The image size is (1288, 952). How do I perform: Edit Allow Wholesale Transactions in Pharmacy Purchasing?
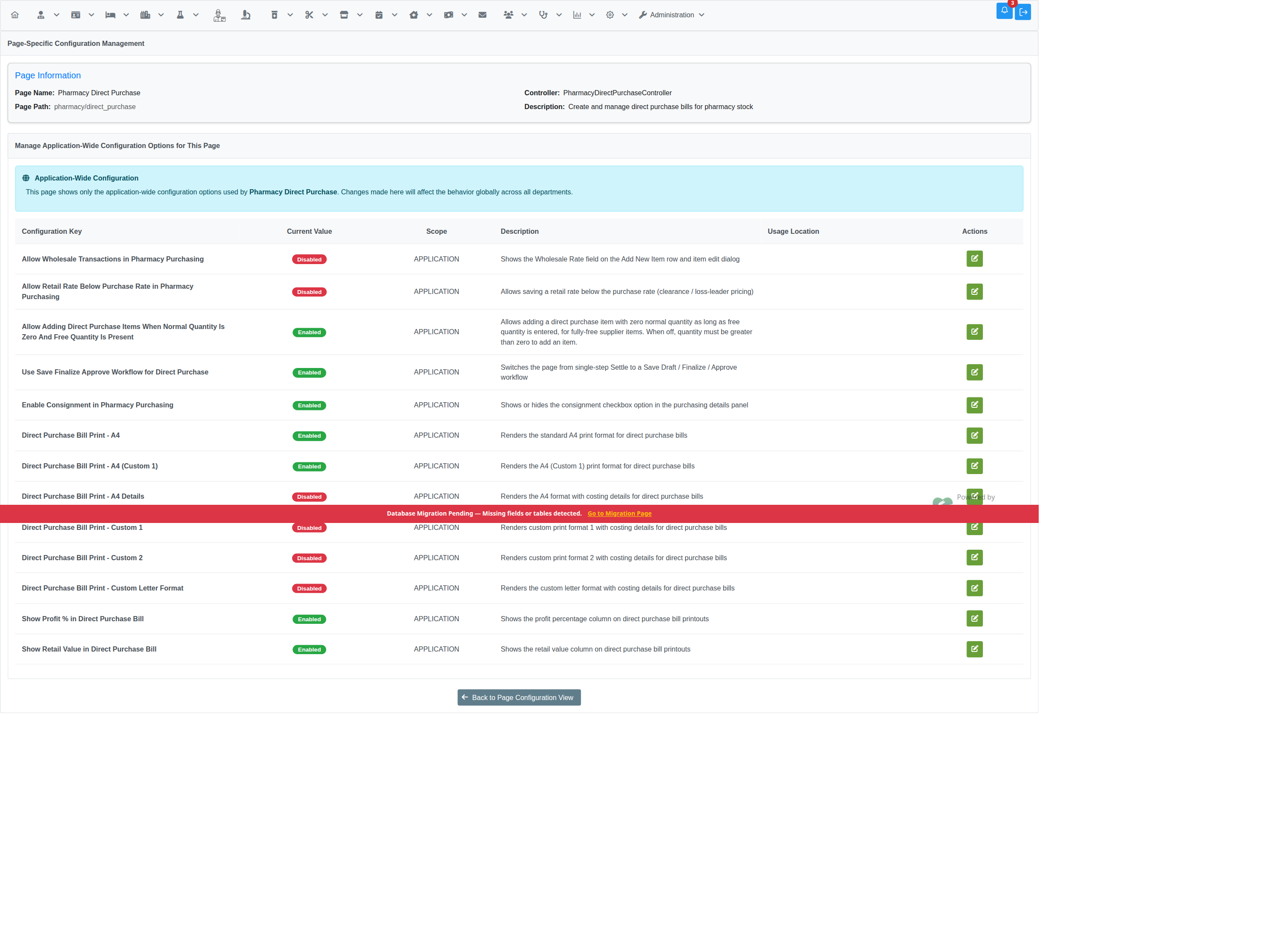point(975,259)
